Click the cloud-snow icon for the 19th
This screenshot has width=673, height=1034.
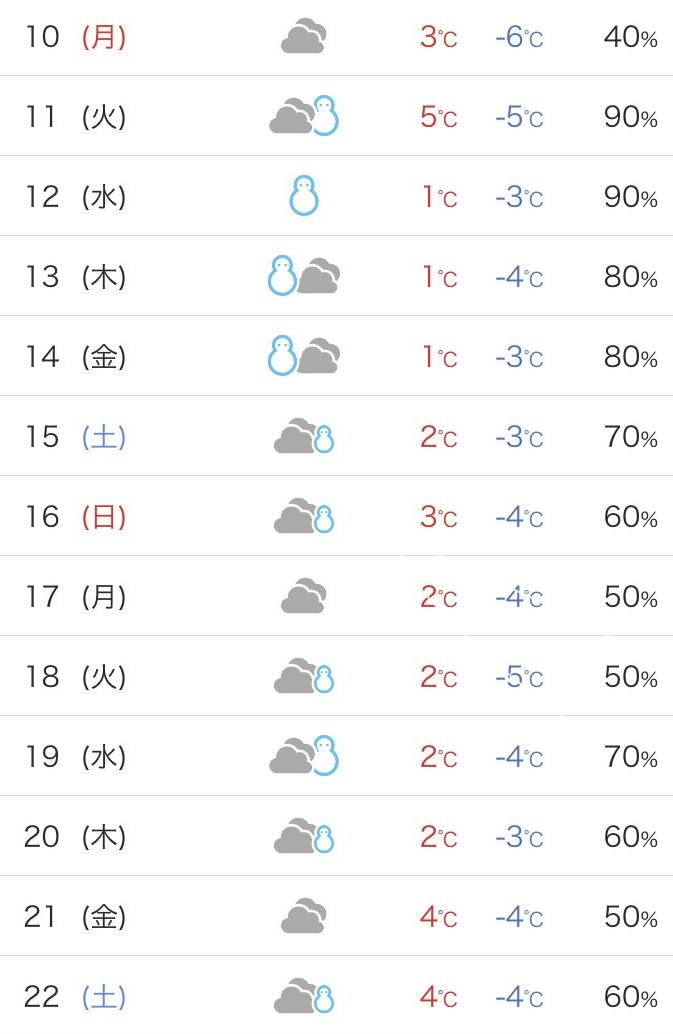(x=304, y=756)
